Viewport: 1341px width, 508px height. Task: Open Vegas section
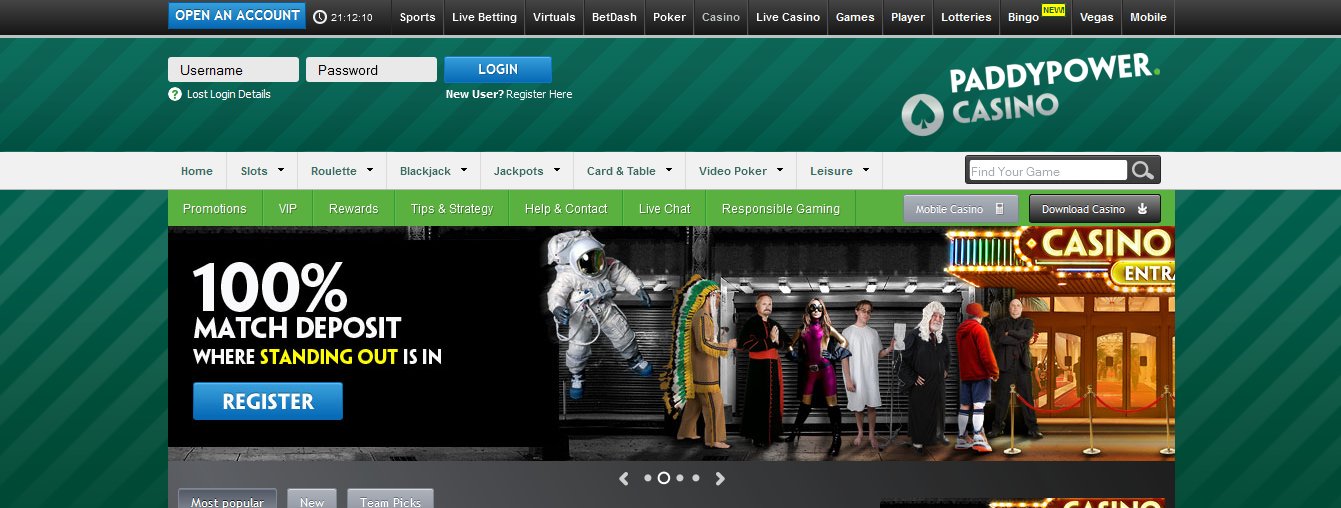(1097, 17)
